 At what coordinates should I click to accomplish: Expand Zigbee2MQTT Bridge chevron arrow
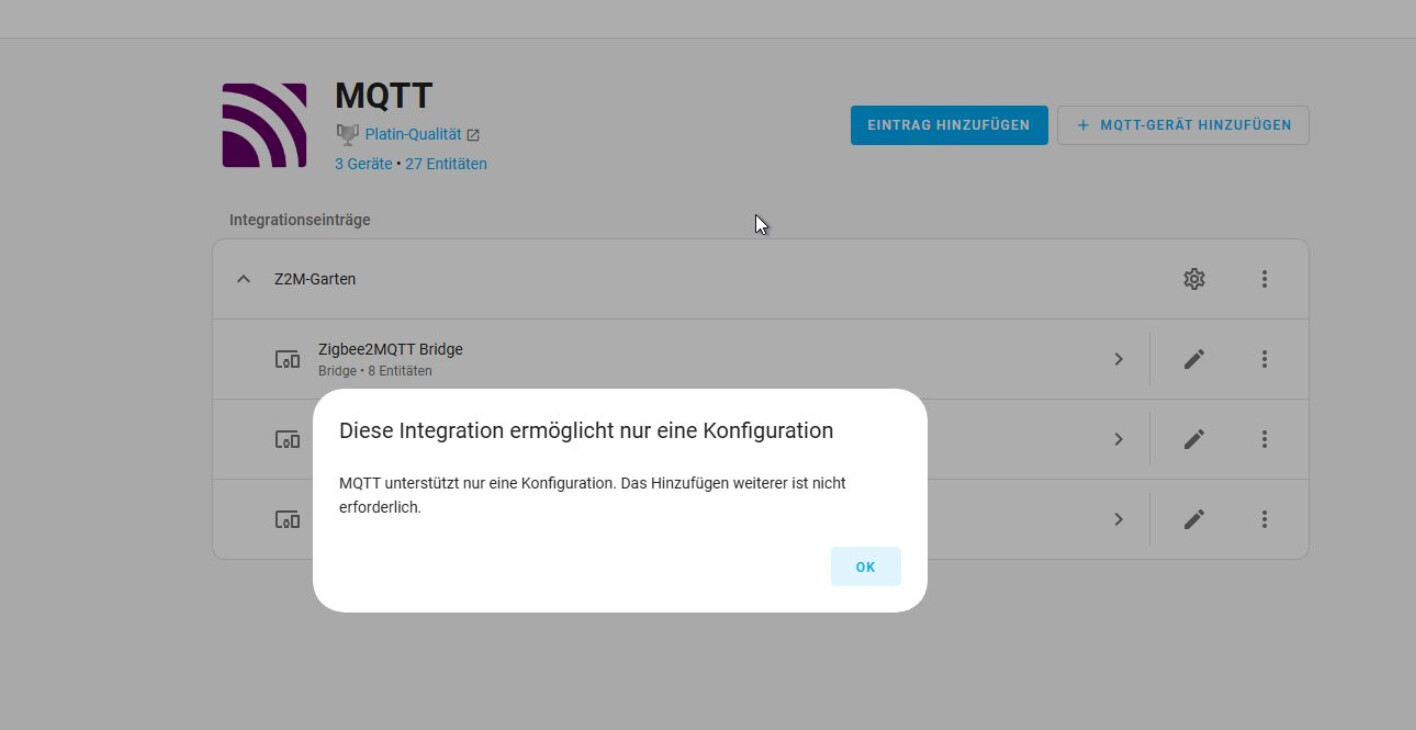[x=1119, y=359]
